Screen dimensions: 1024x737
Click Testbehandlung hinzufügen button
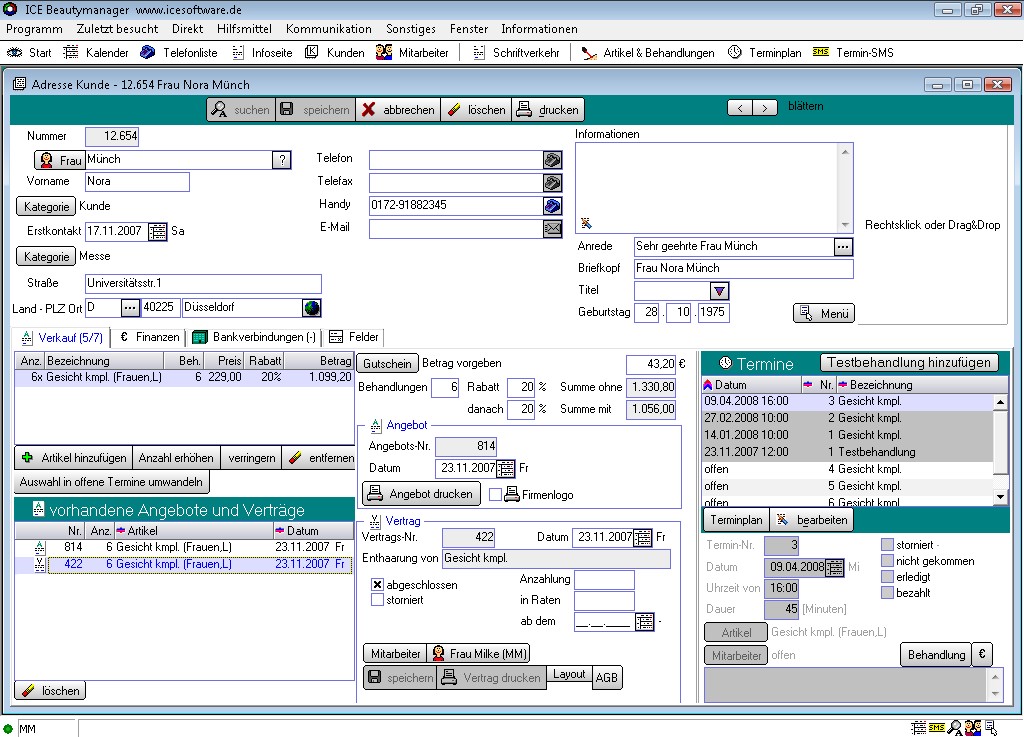pyautogui.click(x=908, y=362)
